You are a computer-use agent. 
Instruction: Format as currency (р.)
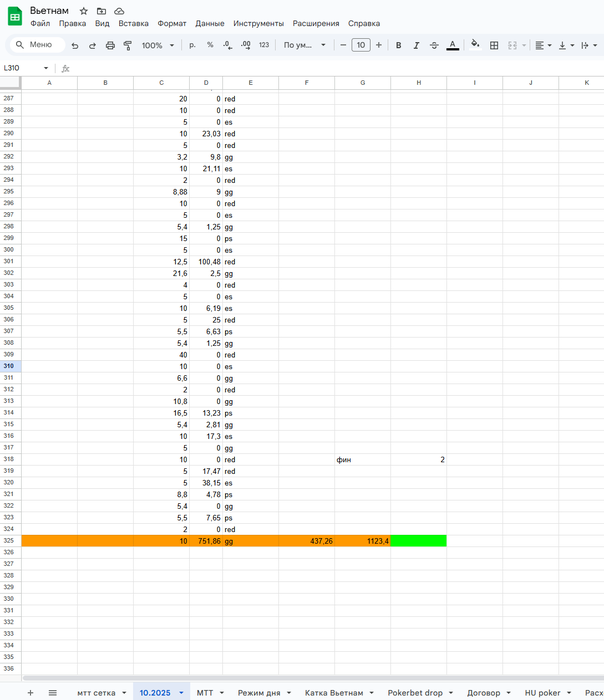click(x=192, y=45)
